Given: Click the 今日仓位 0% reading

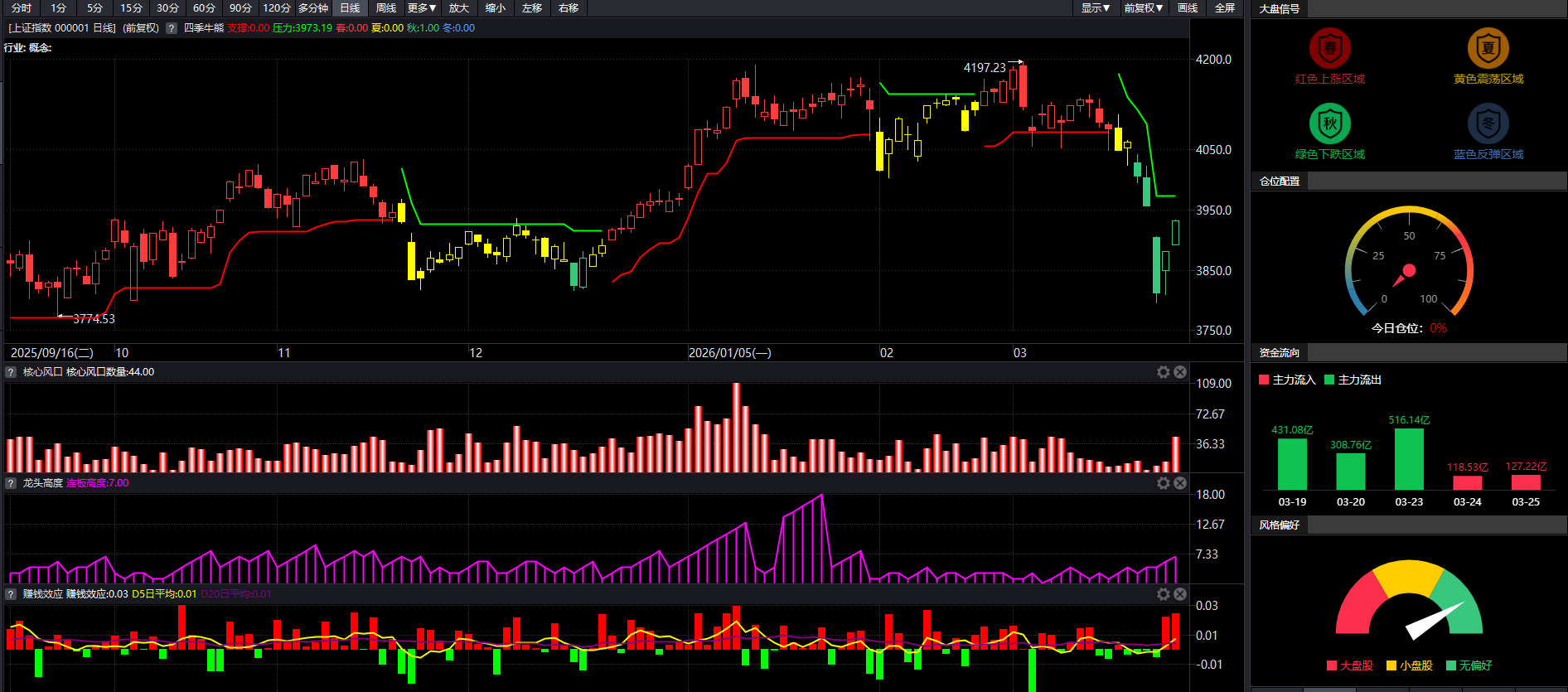Looking at the screenshot, I should (1409, 328).
